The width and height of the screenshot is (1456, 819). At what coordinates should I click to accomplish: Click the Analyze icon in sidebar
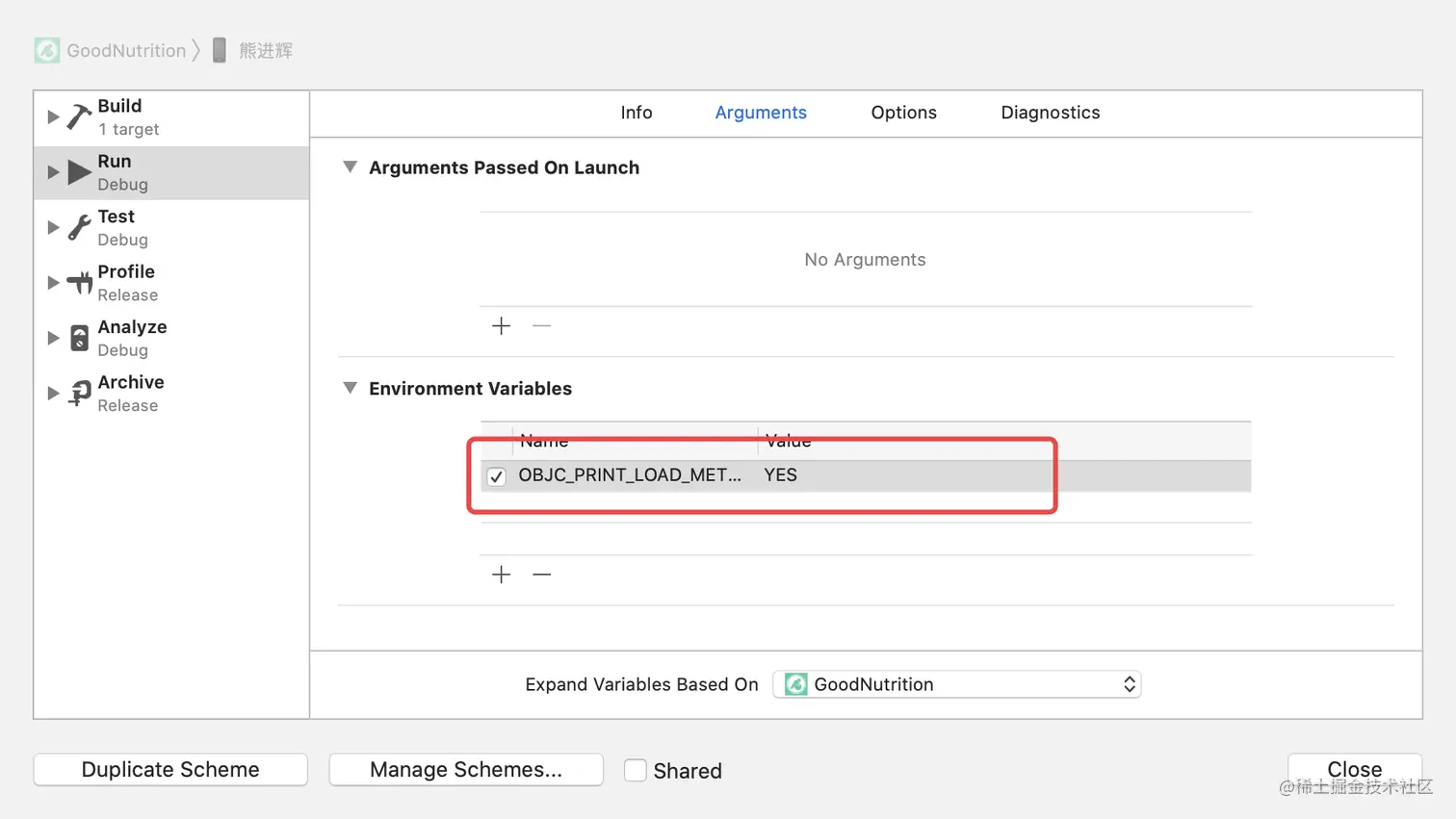[x=79, y=338]
